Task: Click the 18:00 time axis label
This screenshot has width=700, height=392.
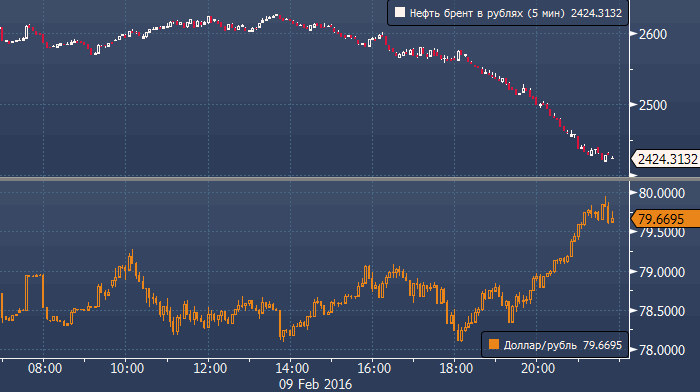Action: point(456,368)
